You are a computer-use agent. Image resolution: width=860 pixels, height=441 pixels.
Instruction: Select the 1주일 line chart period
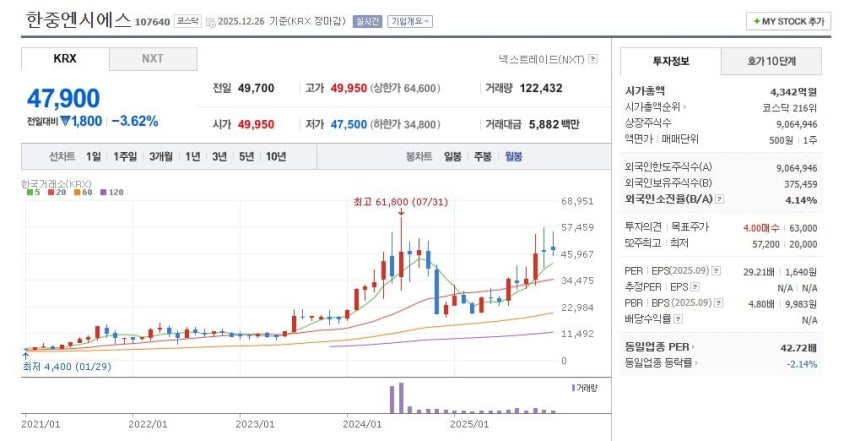click(x=125, y=157)
